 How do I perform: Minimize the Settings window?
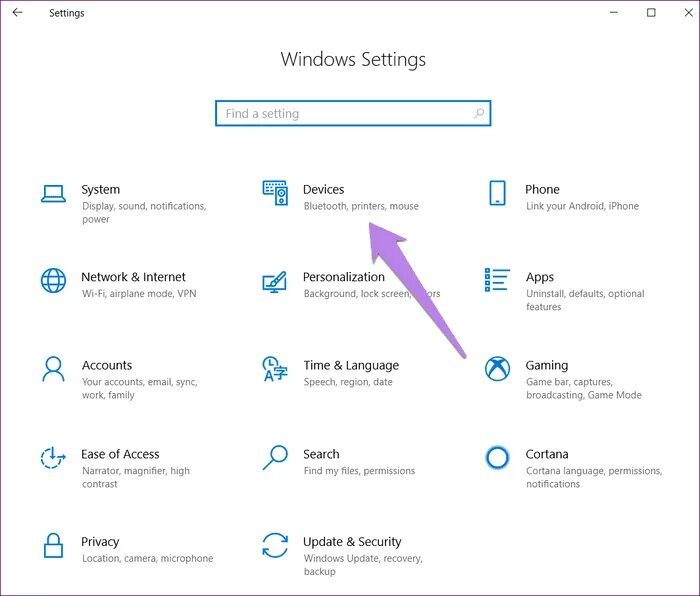614,13
